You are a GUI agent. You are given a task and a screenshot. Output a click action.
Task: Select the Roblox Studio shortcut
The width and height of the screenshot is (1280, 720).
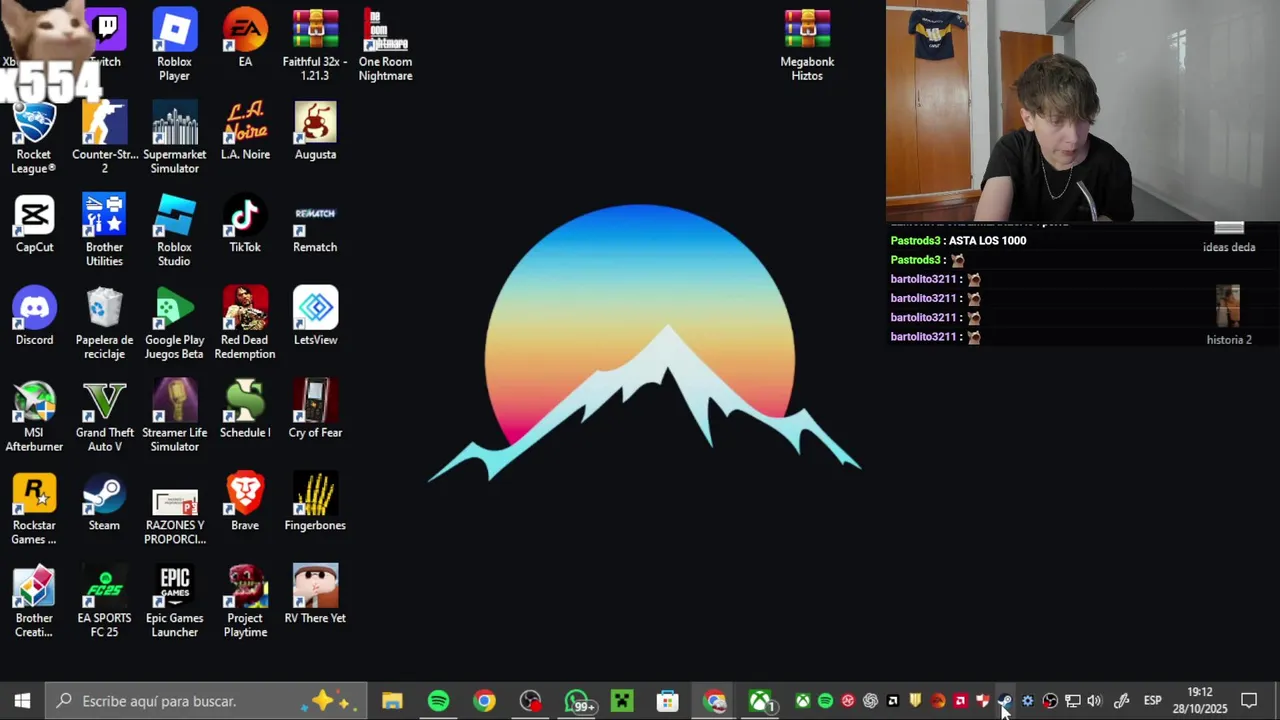[x=174, y=231]
